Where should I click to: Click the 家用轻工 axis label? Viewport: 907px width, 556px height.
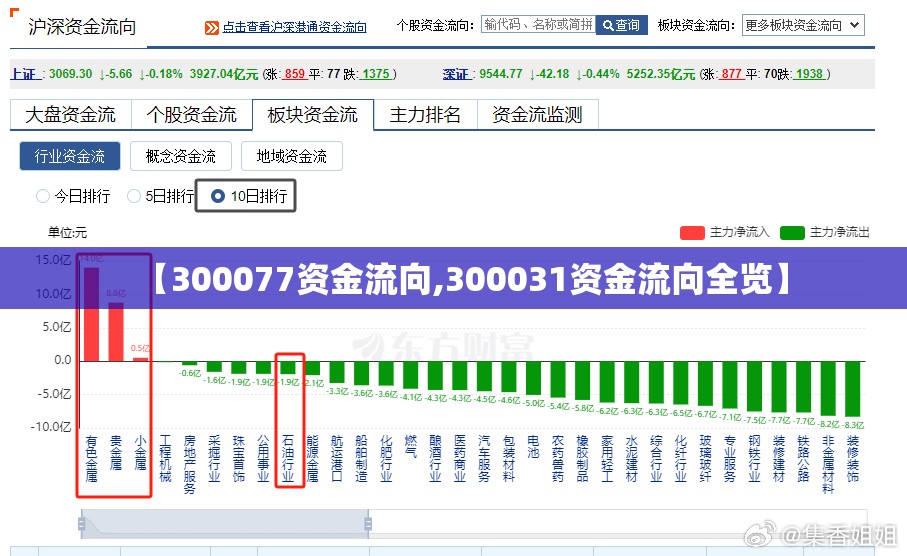(x=607, y=459)
